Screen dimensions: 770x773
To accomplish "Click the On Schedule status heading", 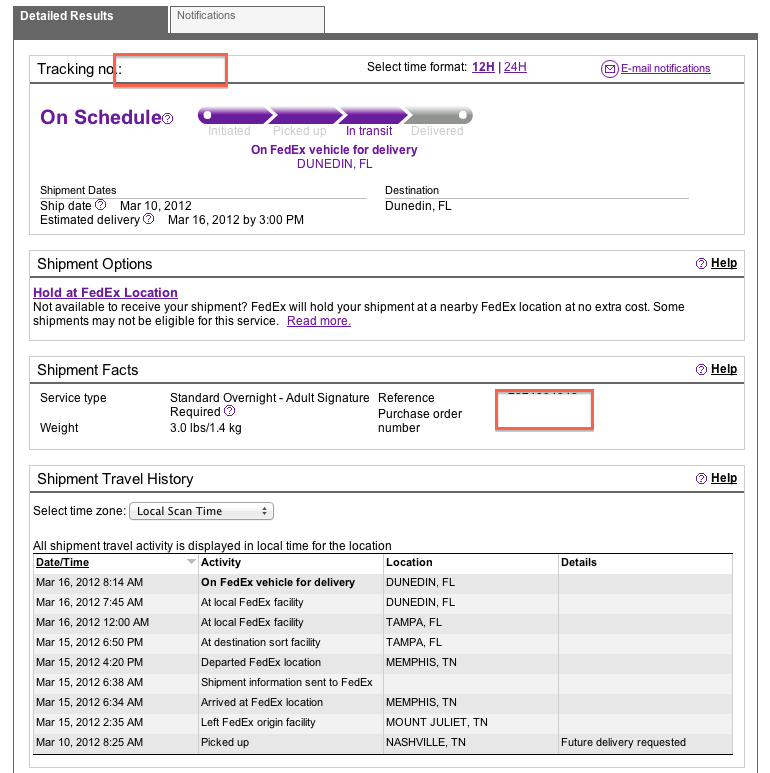I will point(101,117).
